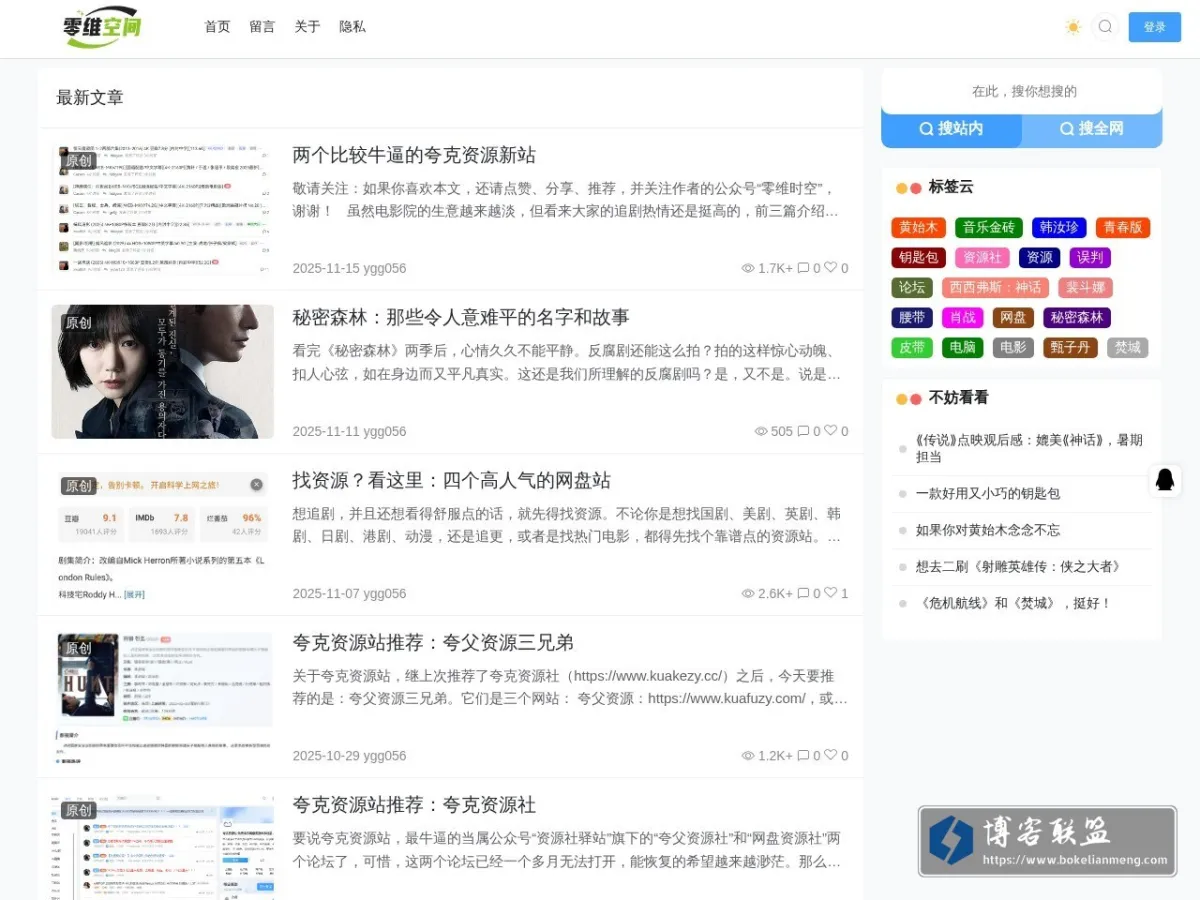Open article 找资源？看这里：四个高人气的网盘站
This screenshot has height=900, width=1200.
(x=451, y=480)
